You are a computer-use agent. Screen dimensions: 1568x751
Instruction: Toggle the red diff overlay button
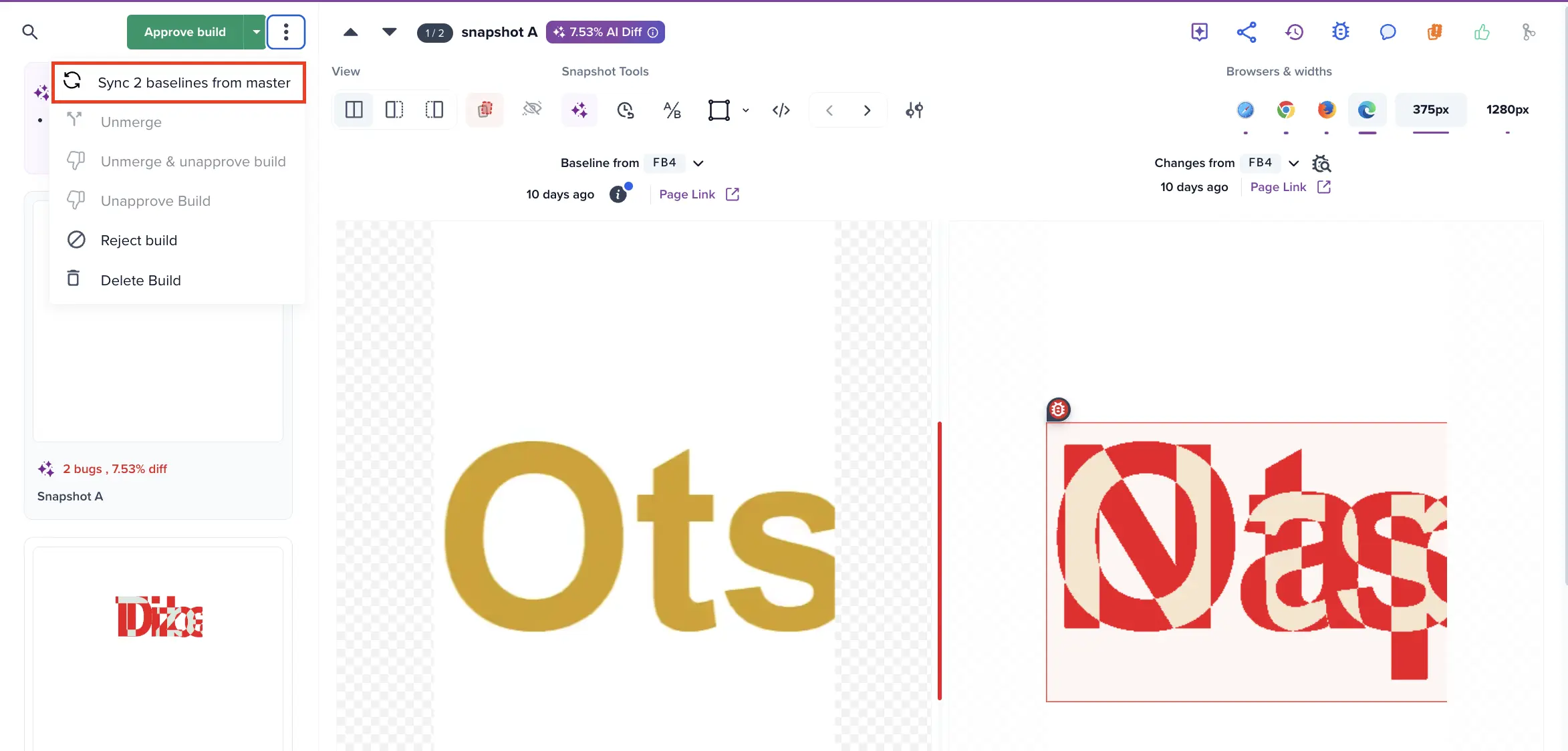[x=485, y=110]
